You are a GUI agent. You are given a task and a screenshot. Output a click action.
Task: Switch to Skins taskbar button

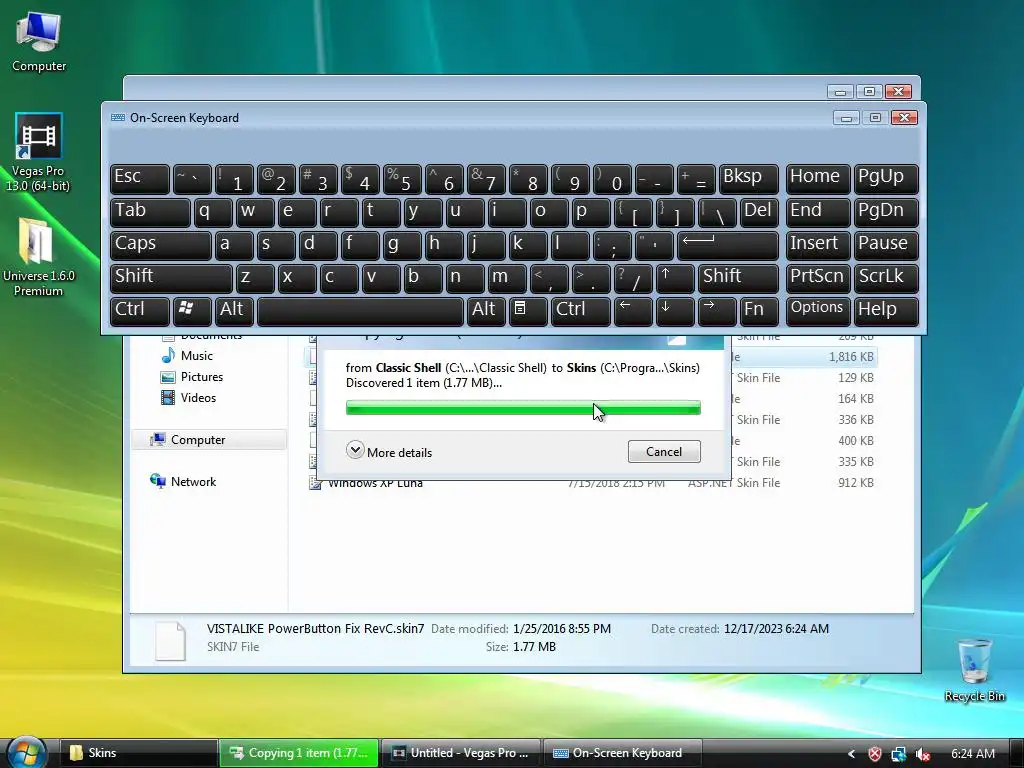(x=139, y=753)
